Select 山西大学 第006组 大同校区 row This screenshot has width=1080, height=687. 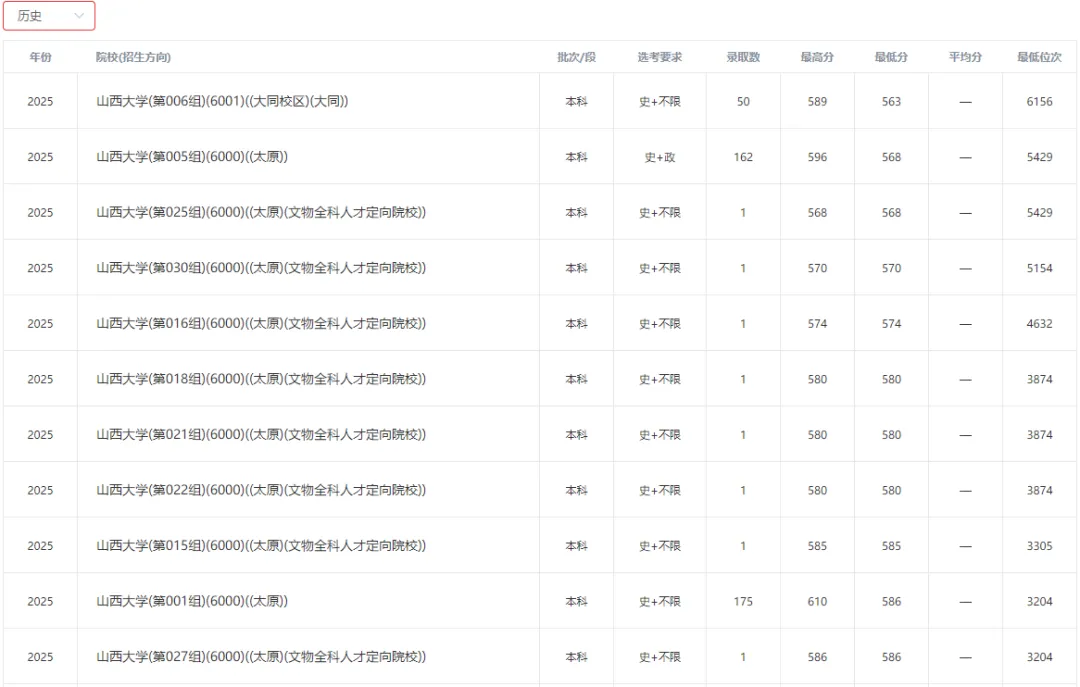point(540,101)
